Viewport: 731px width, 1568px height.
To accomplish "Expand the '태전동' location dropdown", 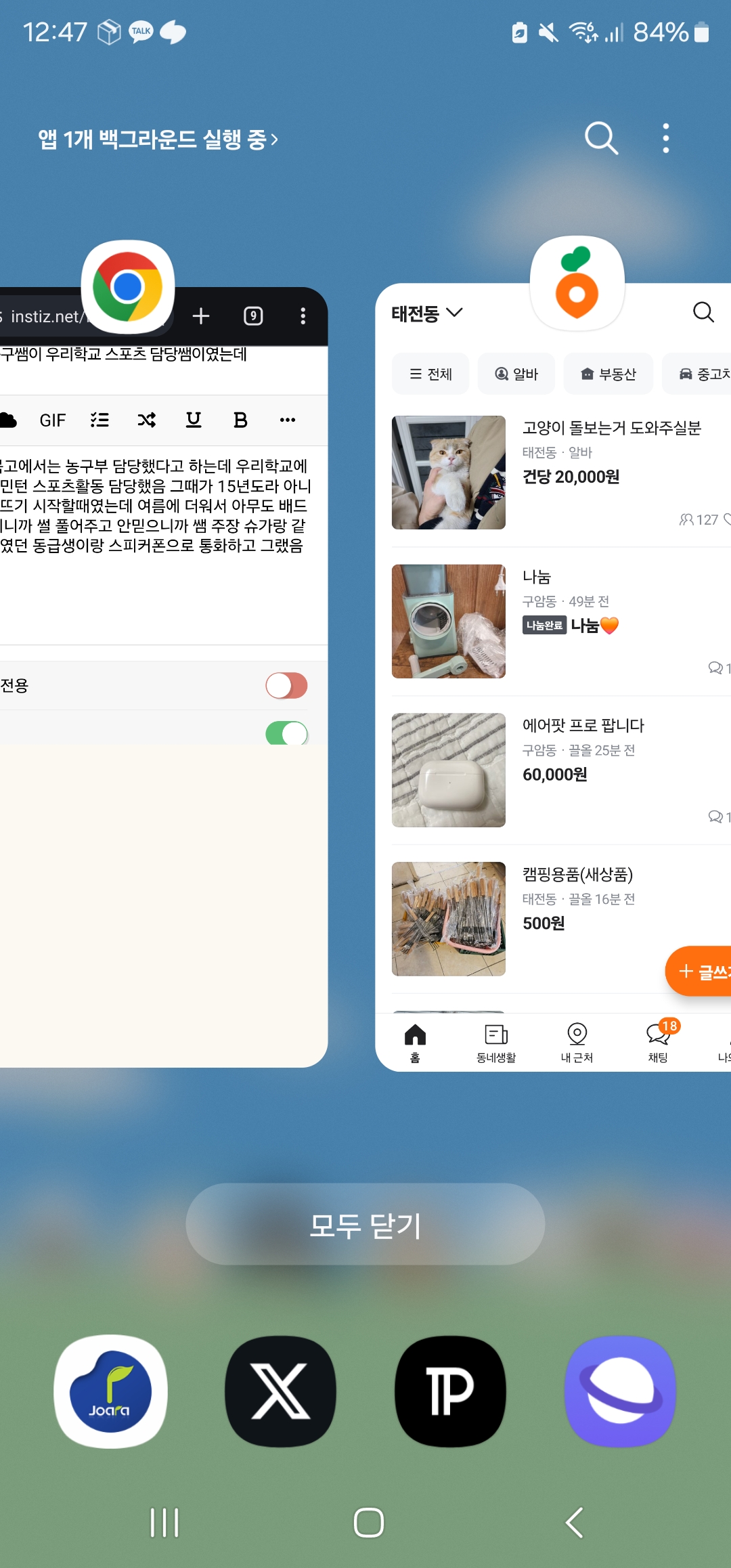I will pyautogui.click(x=427, y=313).
